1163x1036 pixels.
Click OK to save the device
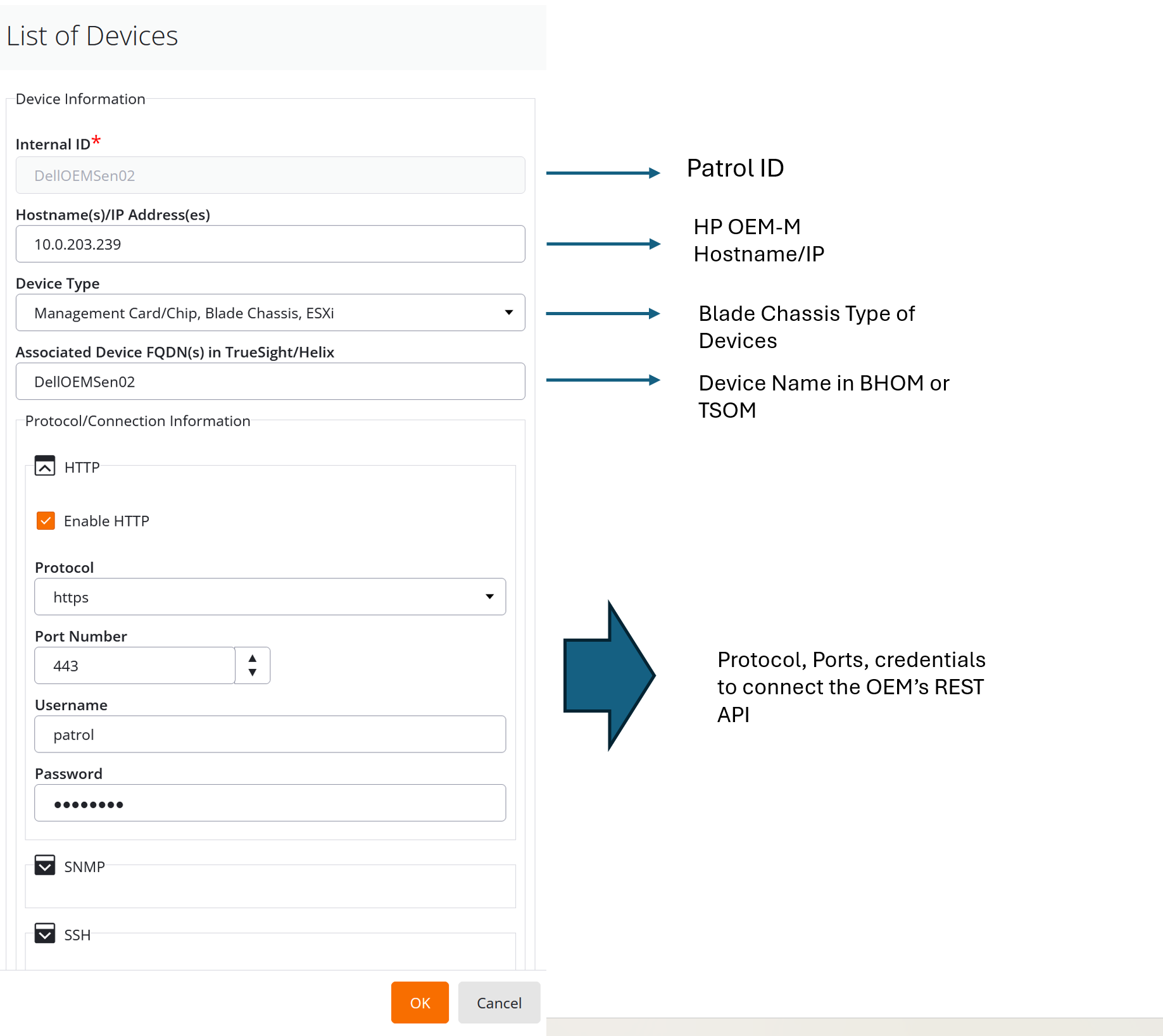tap(419, 1002)
